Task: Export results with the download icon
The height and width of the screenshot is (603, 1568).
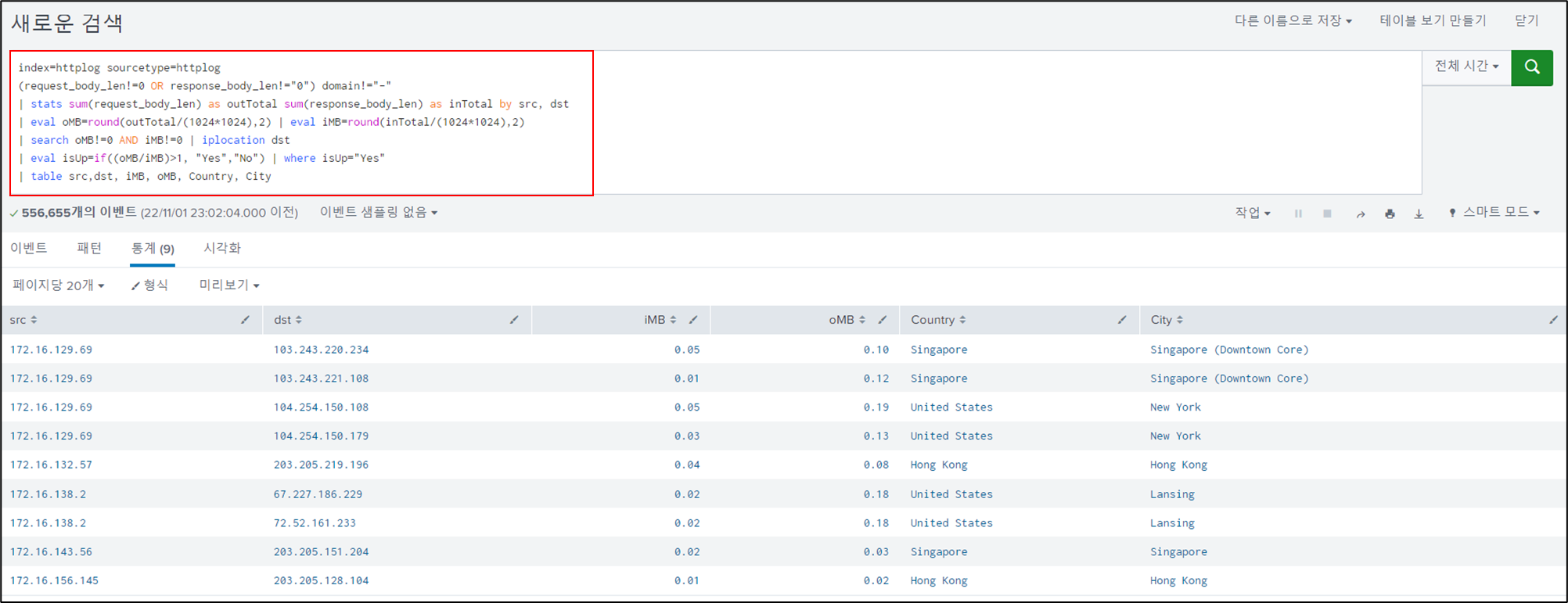Action: 1419,214
